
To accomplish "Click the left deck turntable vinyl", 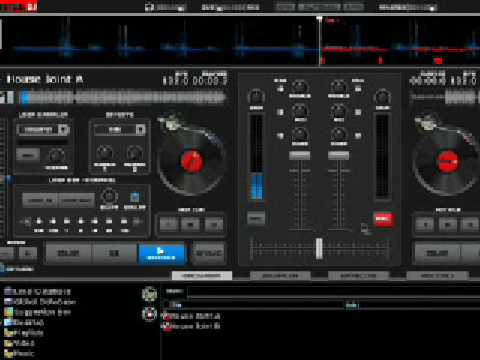I will coord(191,162).
